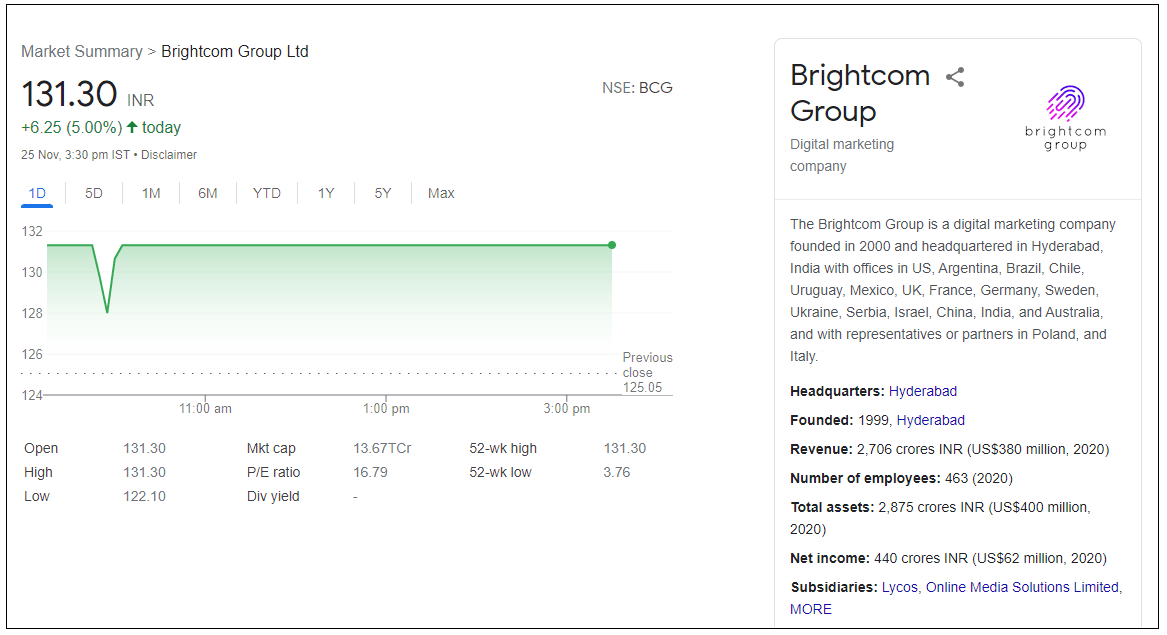Click the 25 Nov, 3:30 pm IST timestamp

75,155
